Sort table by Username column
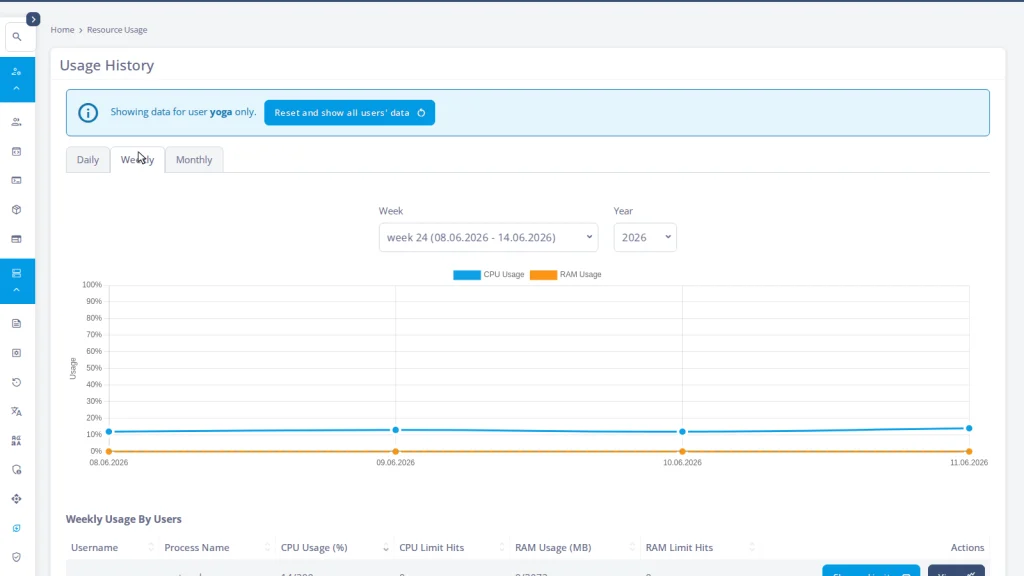This screenshot has height=576, width=1024. 112,547
